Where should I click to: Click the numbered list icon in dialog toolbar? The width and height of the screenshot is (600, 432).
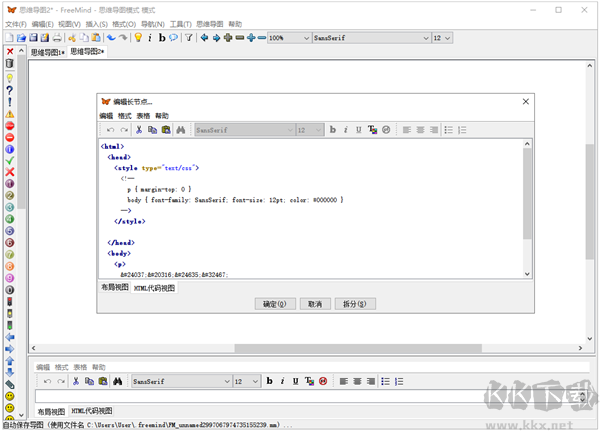click(462, 130)
